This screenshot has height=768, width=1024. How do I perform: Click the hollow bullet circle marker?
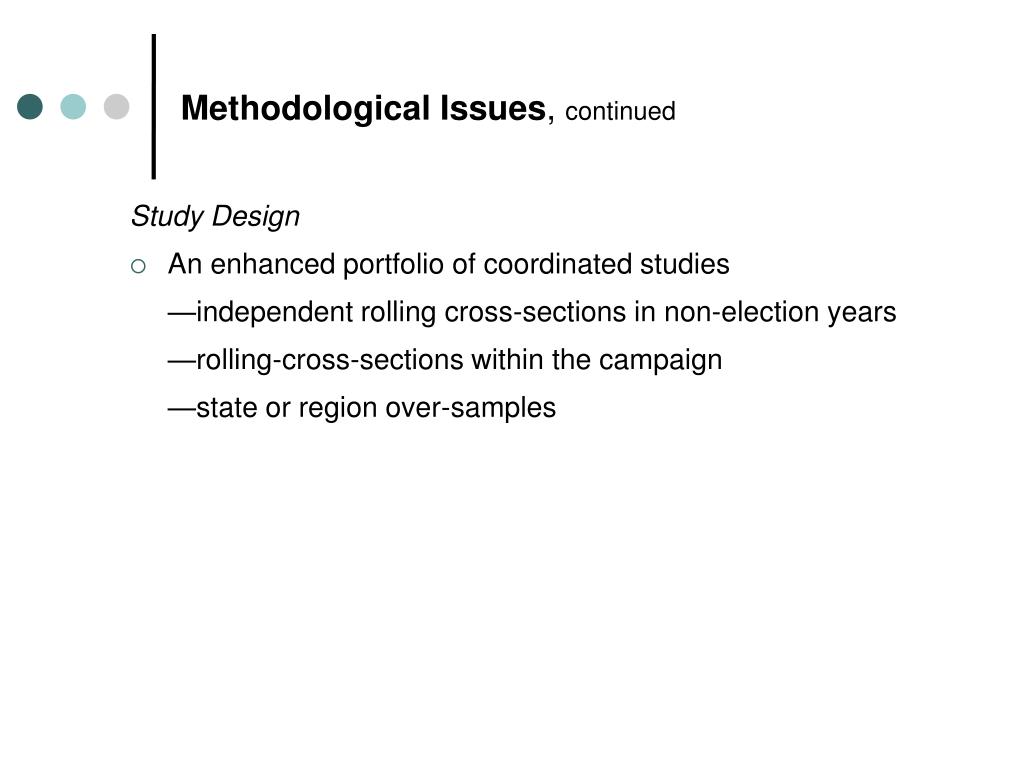click(138, 266)
